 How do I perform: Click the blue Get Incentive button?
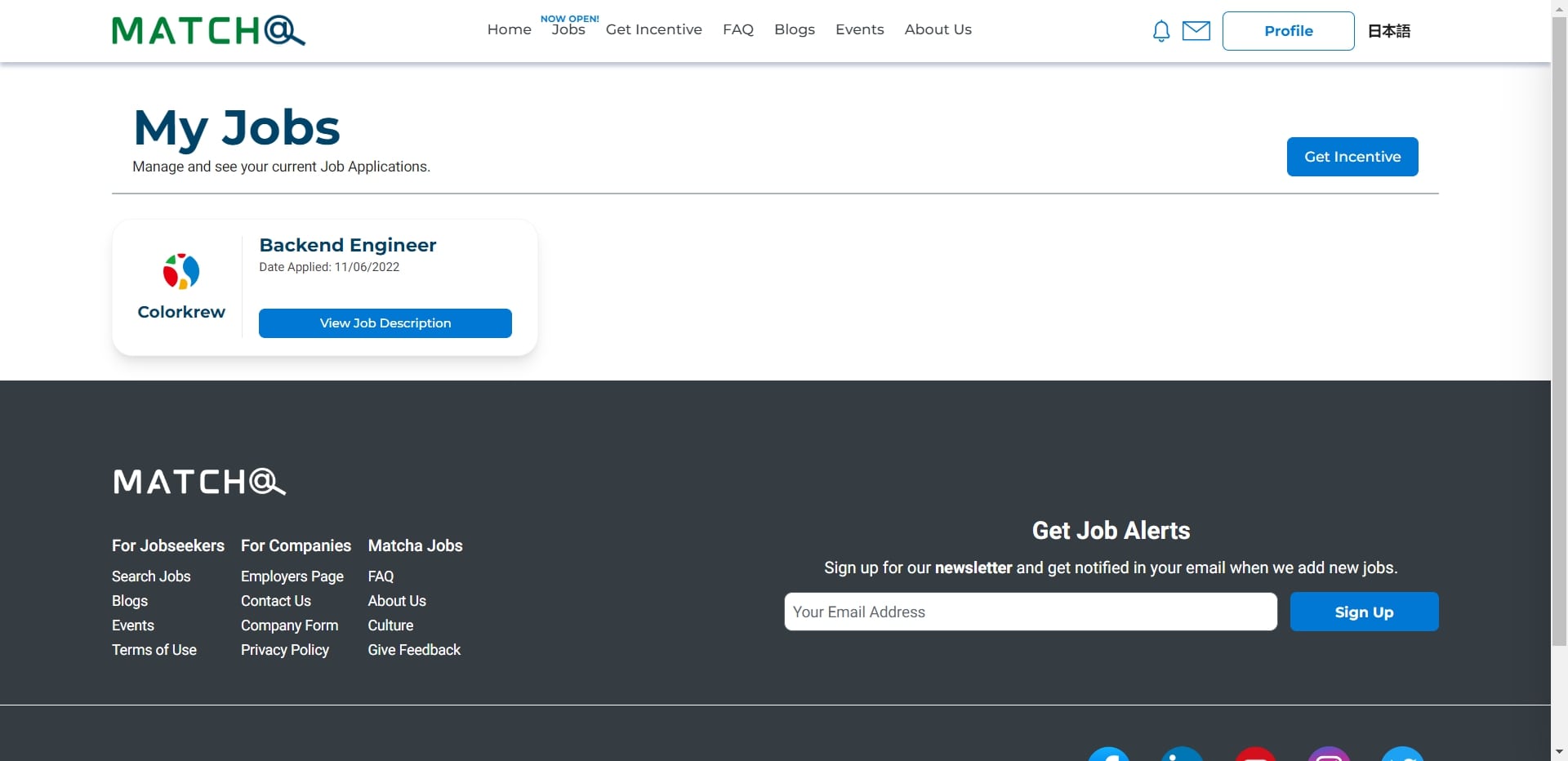click(x=1352, y=157)
